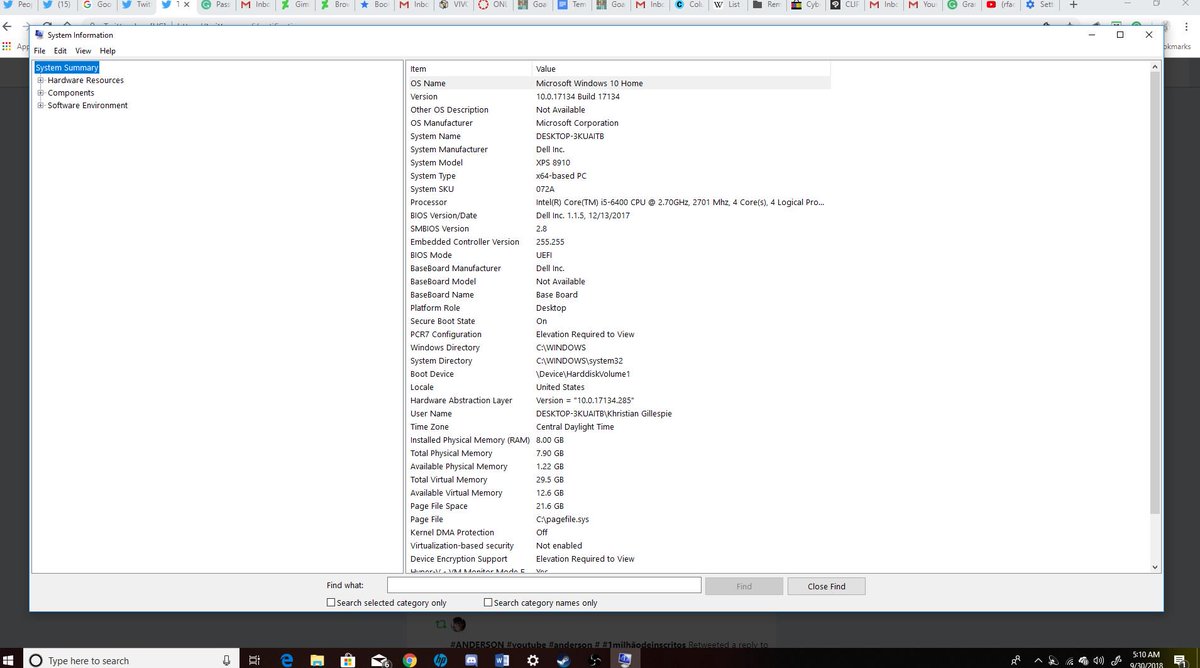This screenshot has height=668, width=1200.
Task: Select Hardware Resources label in tree
Action: (x=86, y=80)
